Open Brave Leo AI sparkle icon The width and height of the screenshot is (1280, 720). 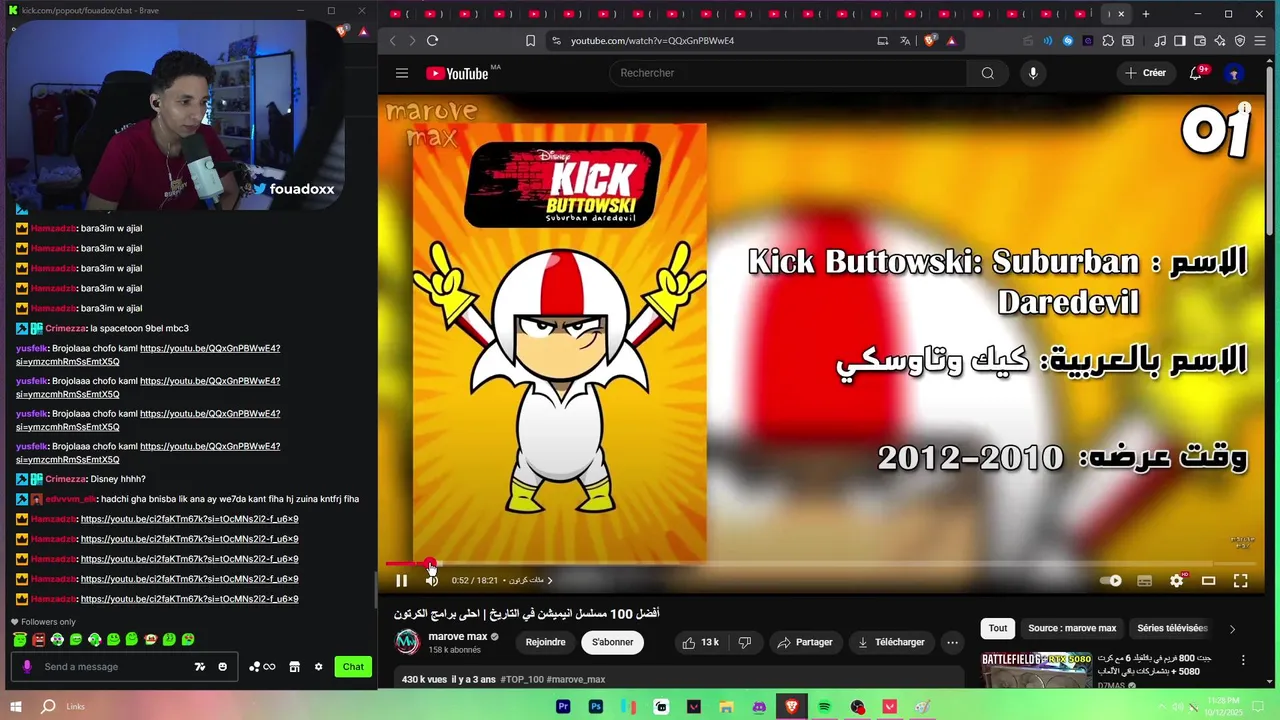pos(1220,41)
